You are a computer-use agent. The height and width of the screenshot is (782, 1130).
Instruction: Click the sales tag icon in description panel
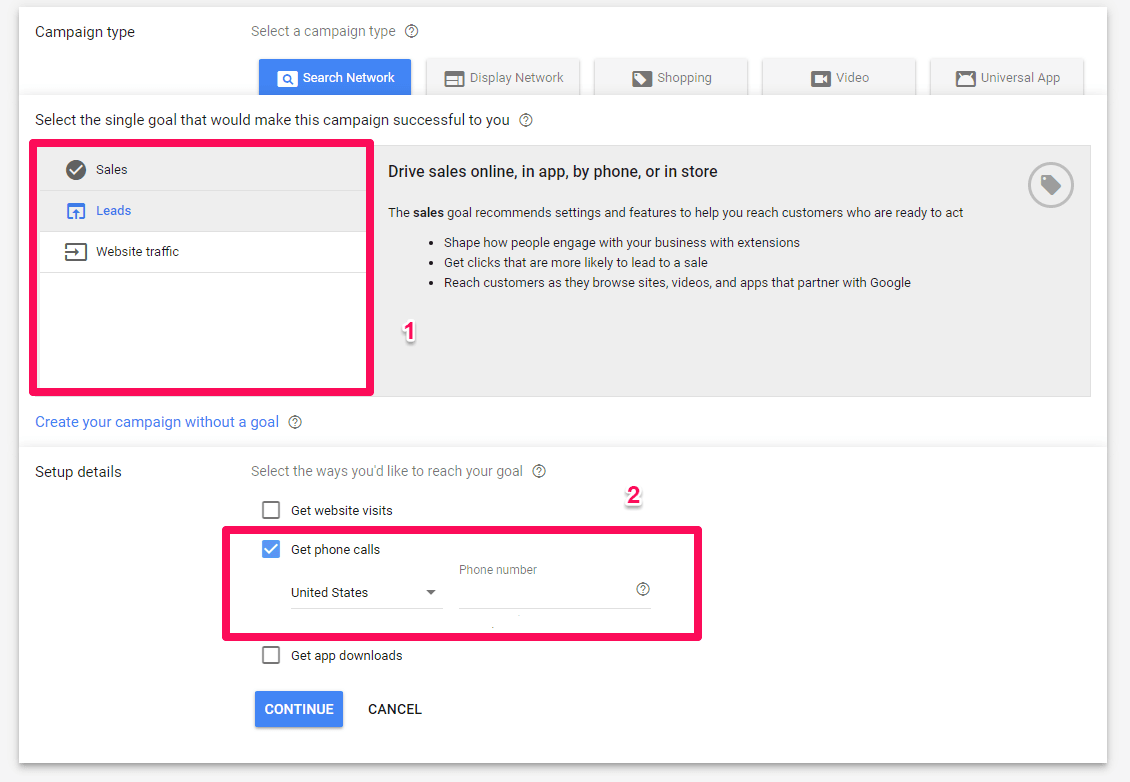(1050, 185)
